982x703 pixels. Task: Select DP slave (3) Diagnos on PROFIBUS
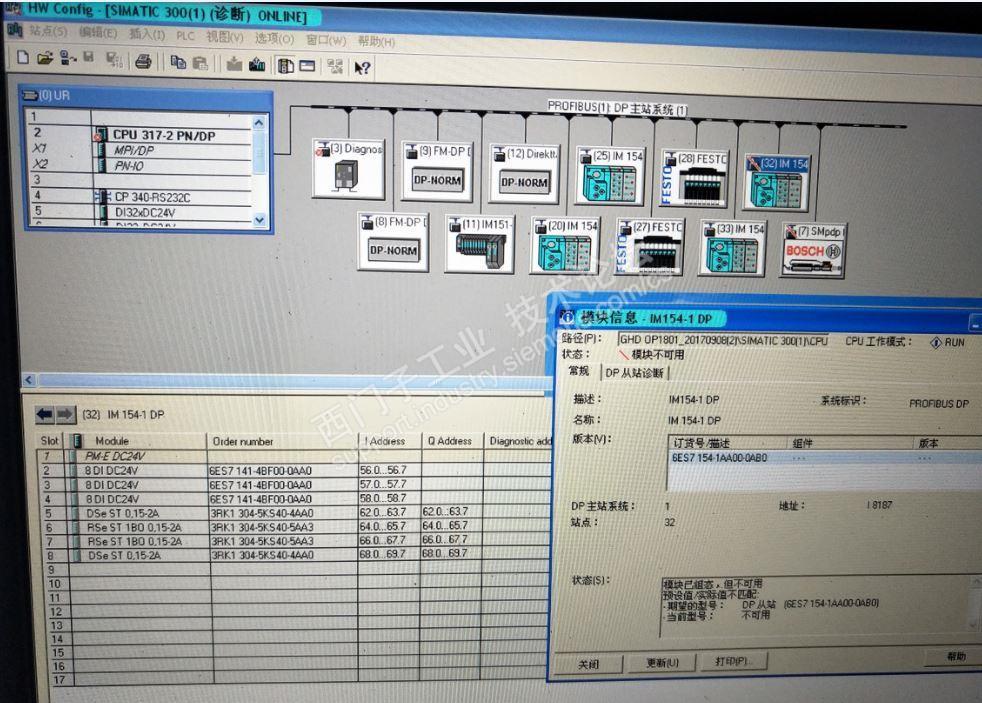[x=348, y=168]
